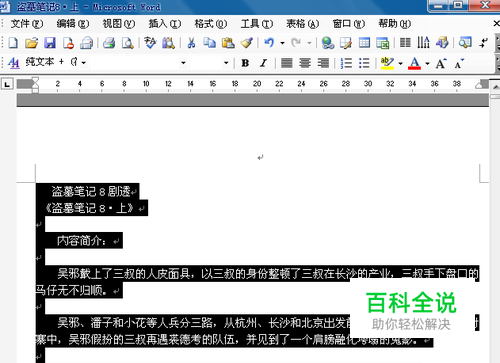Apply the red font color
Image resolution: width=500 pixels, height=363 pixels.
[414, 63]
